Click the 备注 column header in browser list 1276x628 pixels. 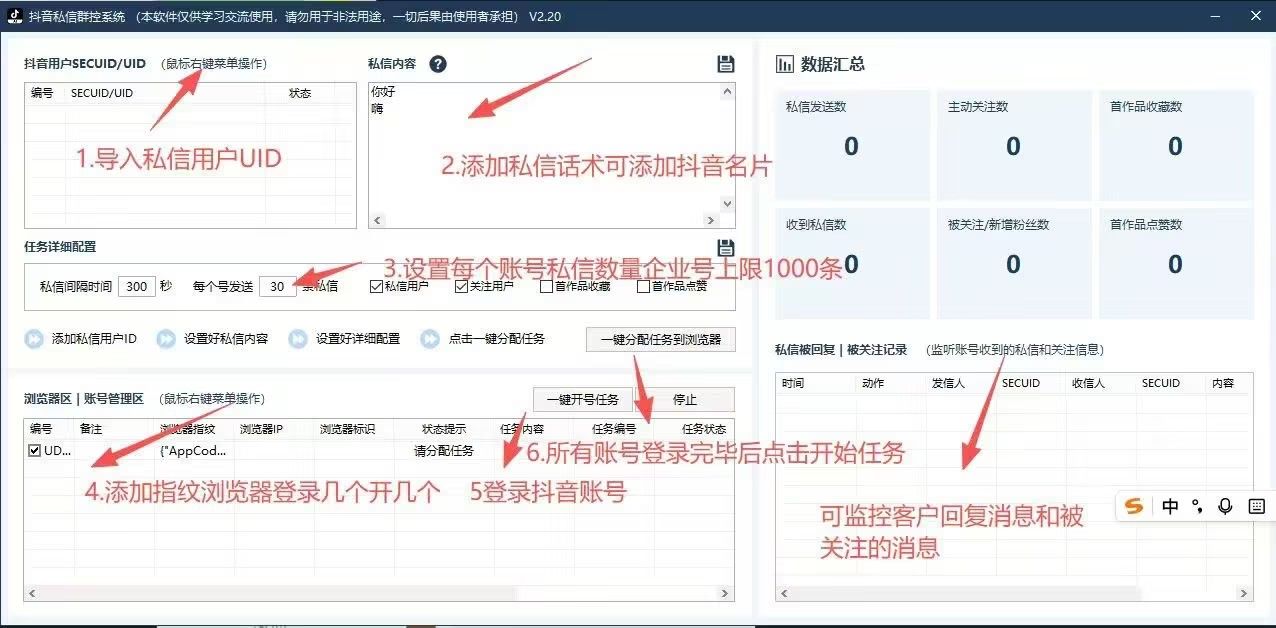tap(91, 429)
